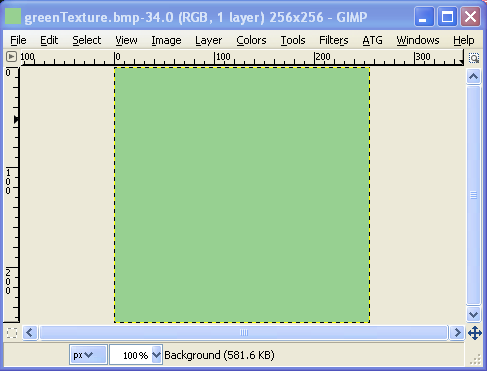The height and width of the screenshot is (371, 487).
Task: Open the px units dropdown
Action: 88,355
